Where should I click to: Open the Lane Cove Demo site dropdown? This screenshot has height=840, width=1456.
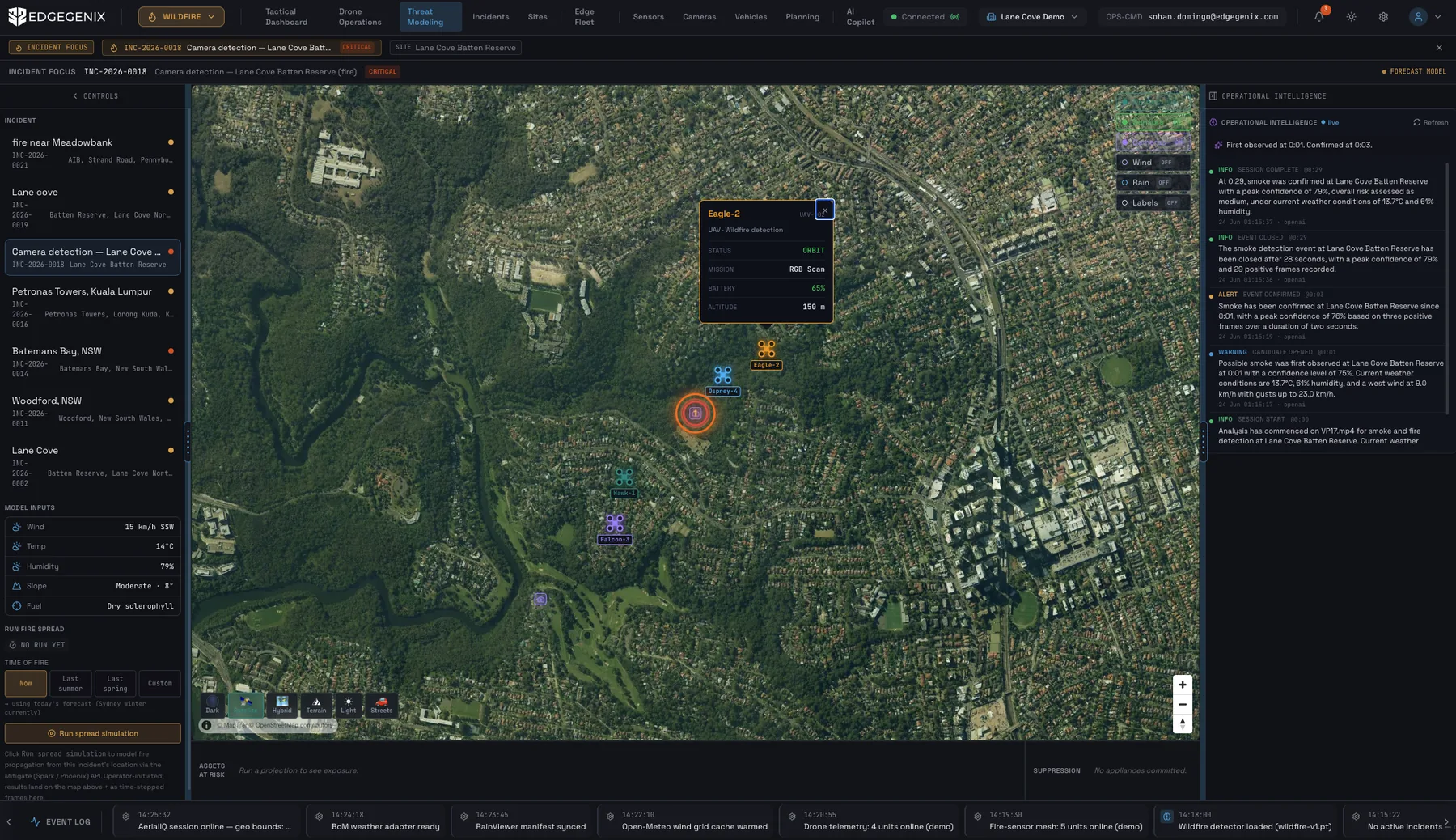(x=1031, y=16)
